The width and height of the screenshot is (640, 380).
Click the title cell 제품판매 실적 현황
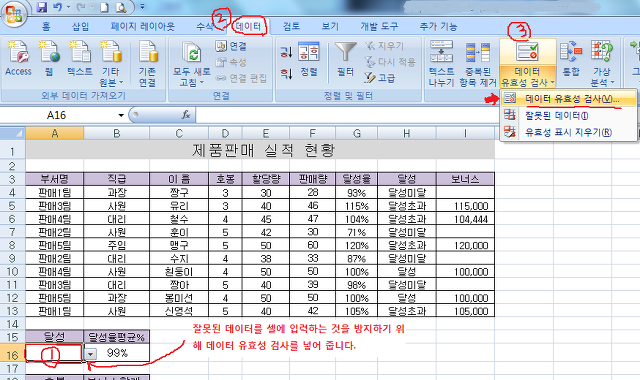[260, 150]
